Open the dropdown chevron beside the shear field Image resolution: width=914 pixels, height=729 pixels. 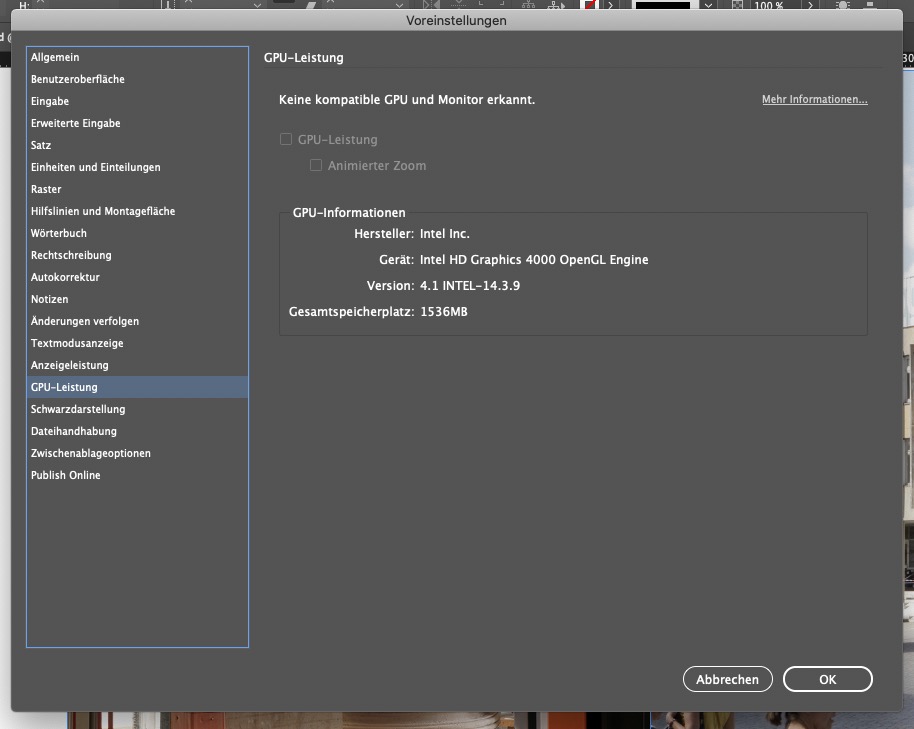pos(399,5)
